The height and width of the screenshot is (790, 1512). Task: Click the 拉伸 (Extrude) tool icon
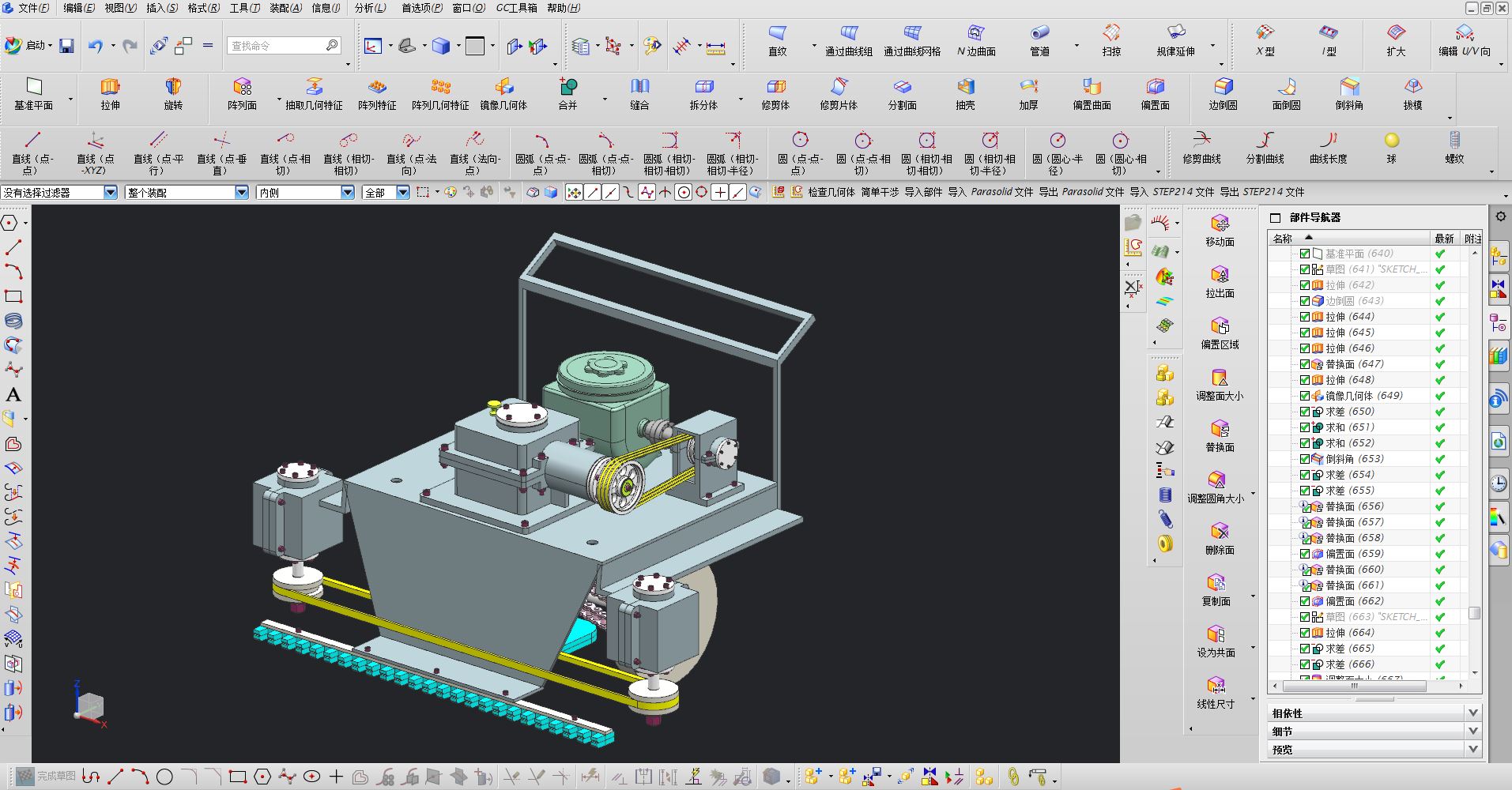[x=110, y=86]
